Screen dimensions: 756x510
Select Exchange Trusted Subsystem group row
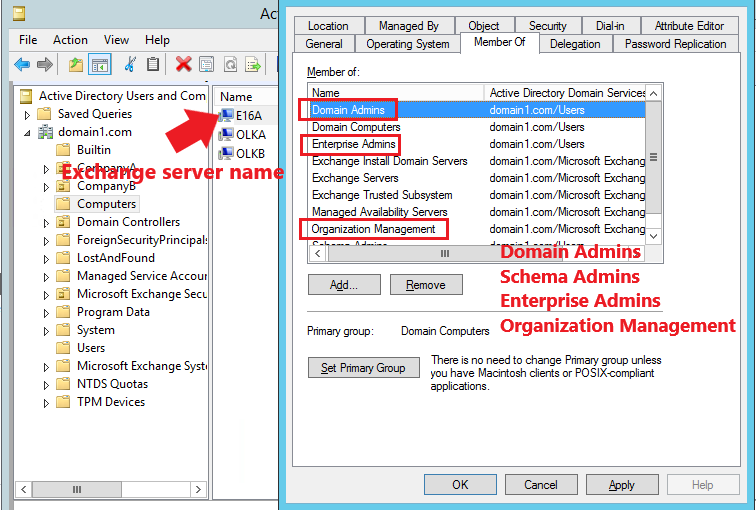tap(476, 195)
